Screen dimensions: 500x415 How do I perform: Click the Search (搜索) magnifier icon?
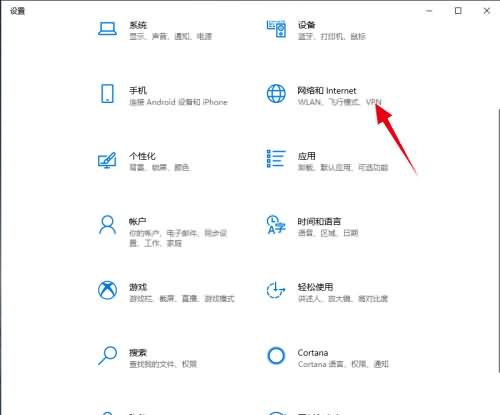107,355
